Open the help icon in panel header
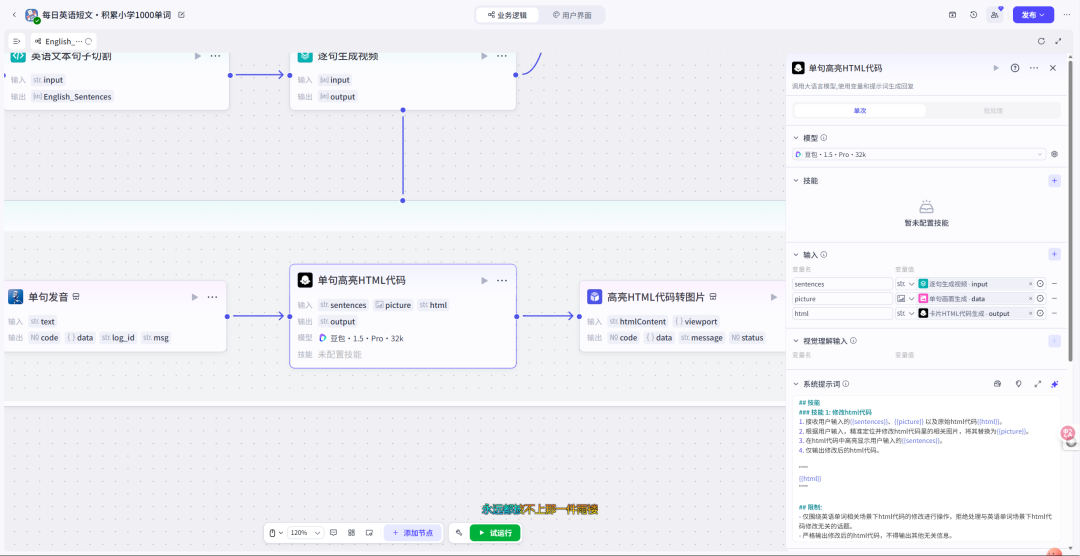This screenshot has height=556, width=1080. tap(1015, 68)
